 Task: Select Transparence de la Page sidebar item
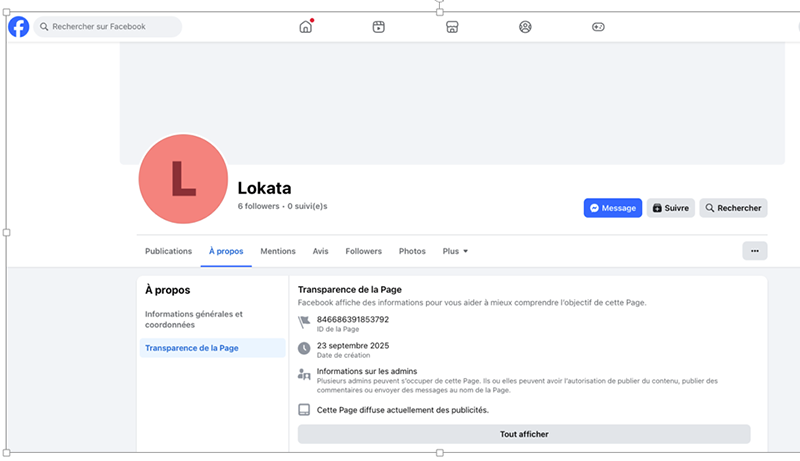[x=212, y=348]
